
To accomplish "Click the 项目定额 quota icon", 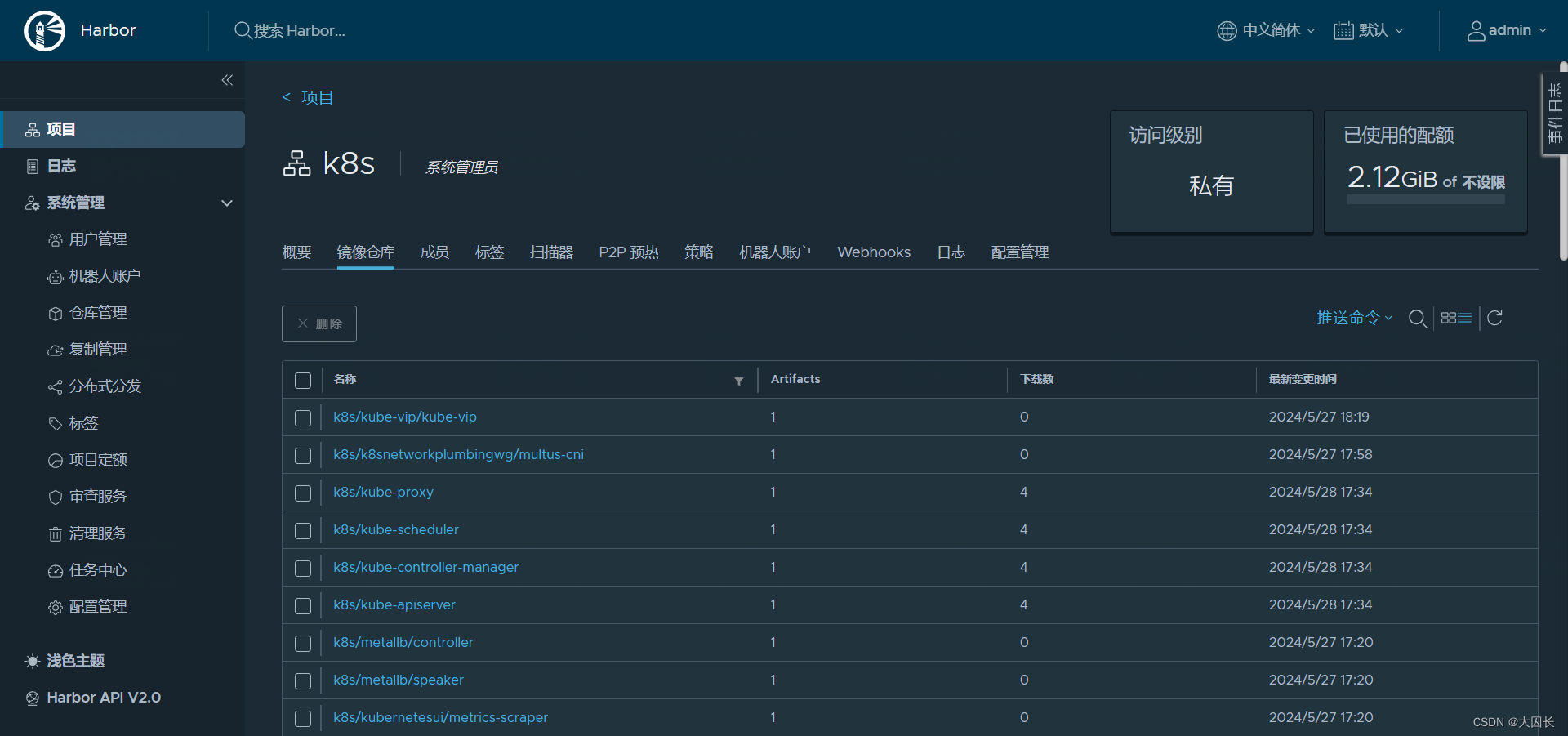I will point(56,461).
